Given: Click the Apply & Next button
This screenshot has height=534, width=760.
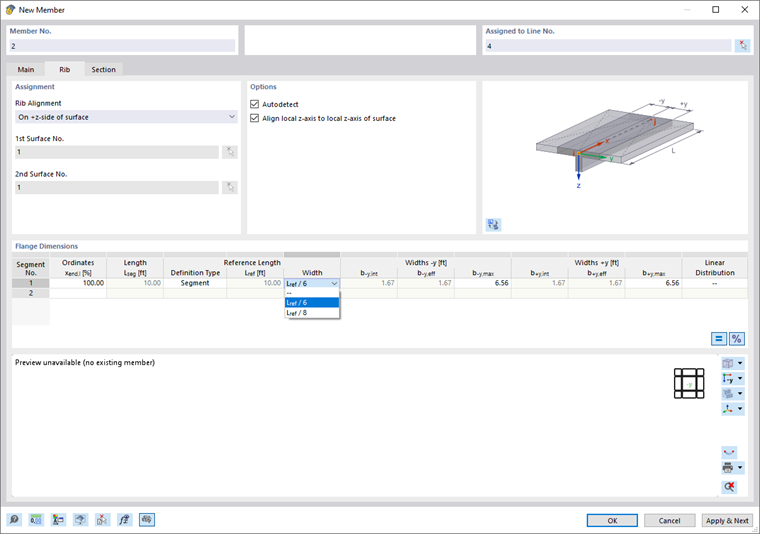Looking at the screenshot, I should coord(727,520).
